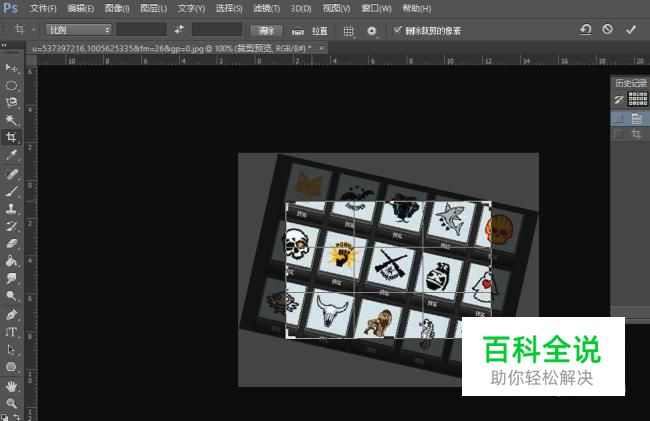Cancel the current crop operation
Image resolution: width=650 pixels, height=421 pixels.
tap(607, 29)
